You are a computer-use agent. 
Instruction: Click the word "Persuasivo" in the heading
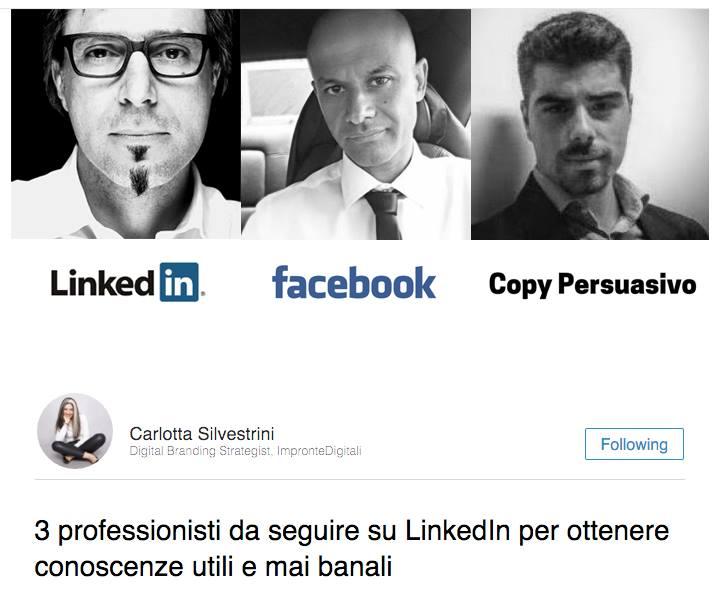click(x=627, y=284)
